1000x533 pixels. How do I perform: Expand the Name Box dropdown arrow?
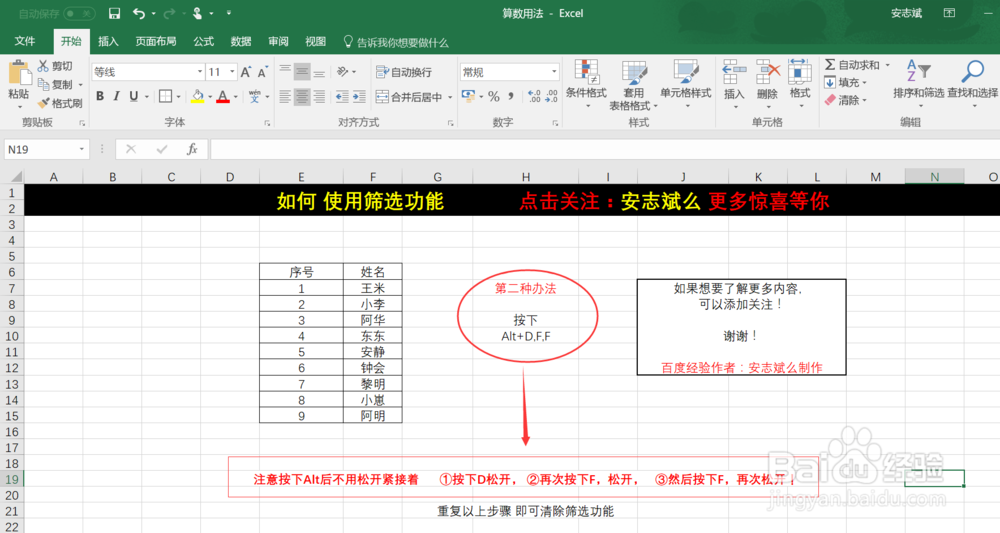82,149
